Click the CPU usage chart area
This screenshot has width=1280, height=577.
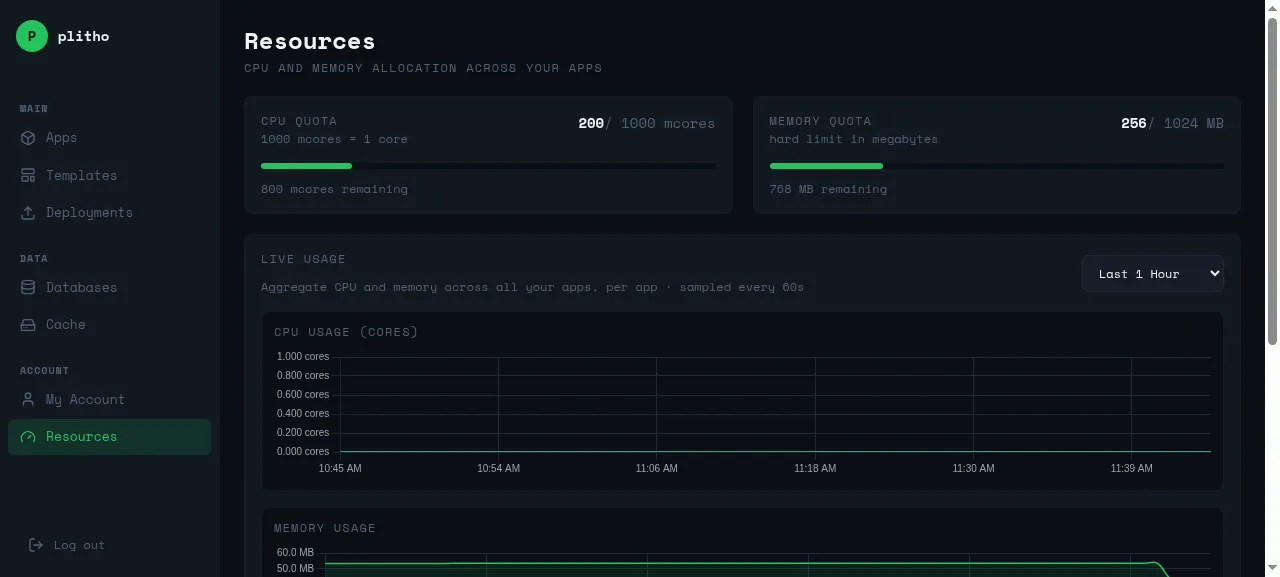pos(775,404)
